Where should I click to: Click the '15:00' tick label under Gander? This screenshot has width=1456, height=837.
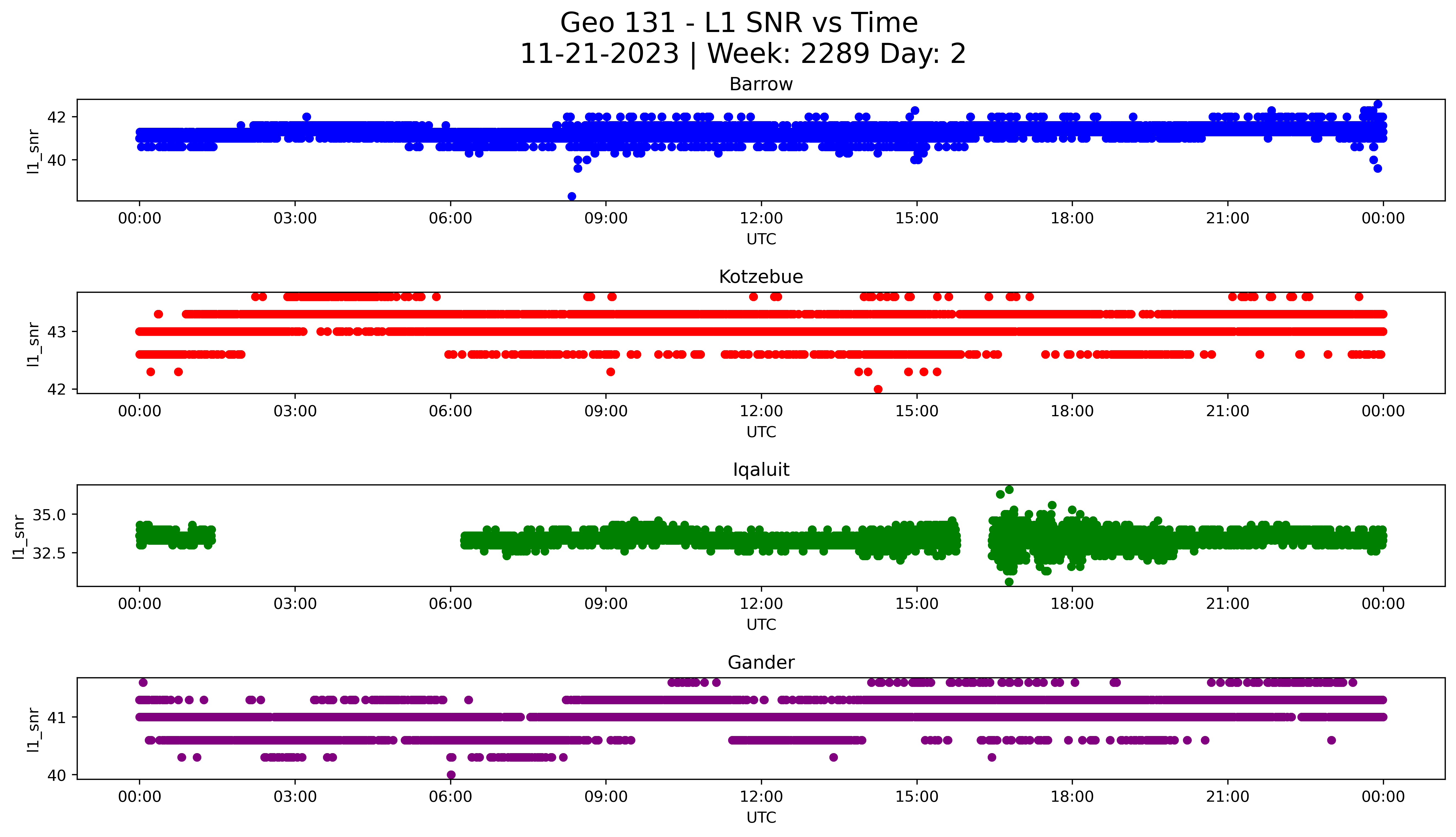(x=917, y=797)
